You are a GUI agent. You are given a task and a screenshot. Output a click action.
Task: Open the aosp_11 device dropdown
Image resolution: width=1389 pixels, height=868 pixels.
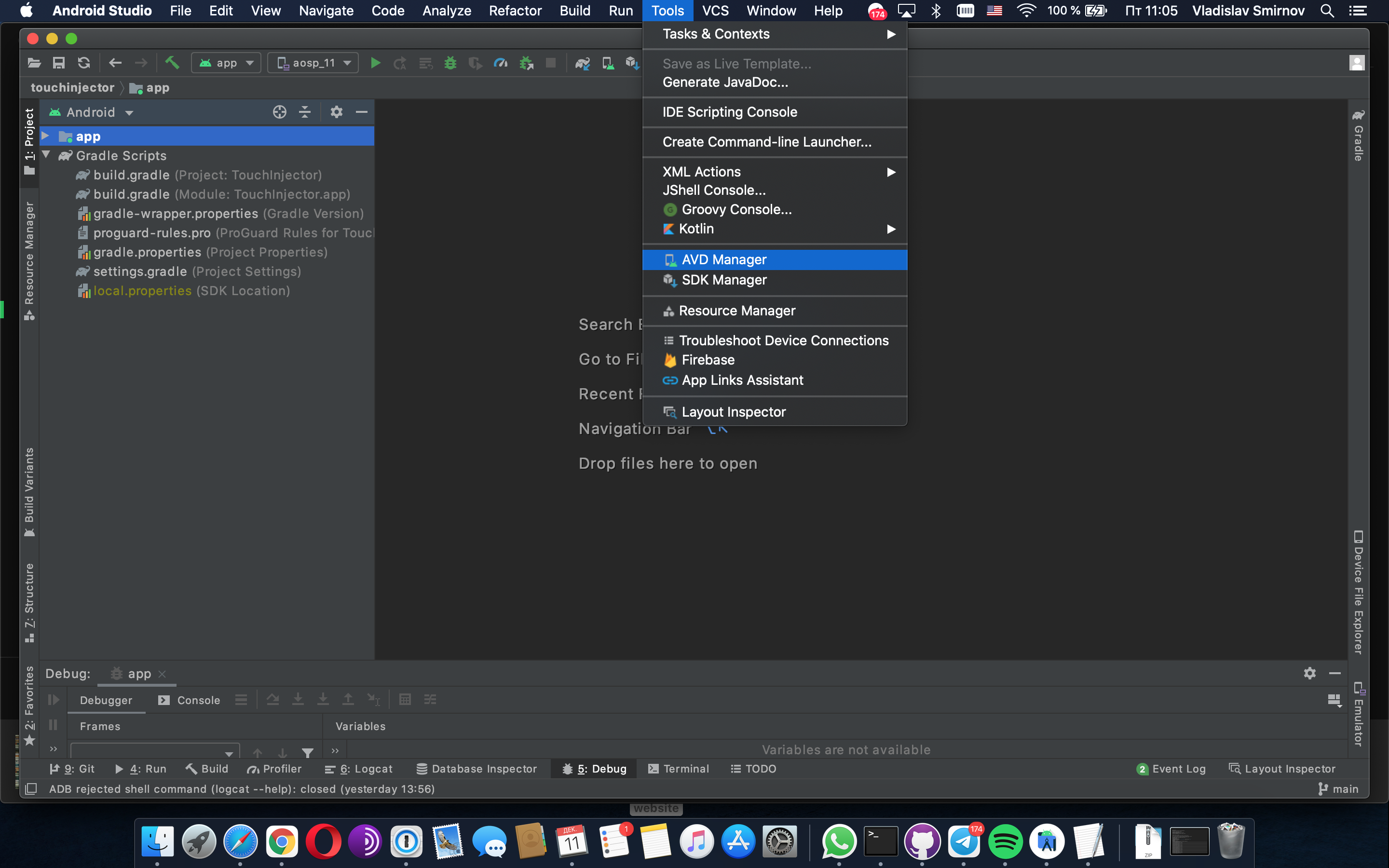[x=313, y=63]
